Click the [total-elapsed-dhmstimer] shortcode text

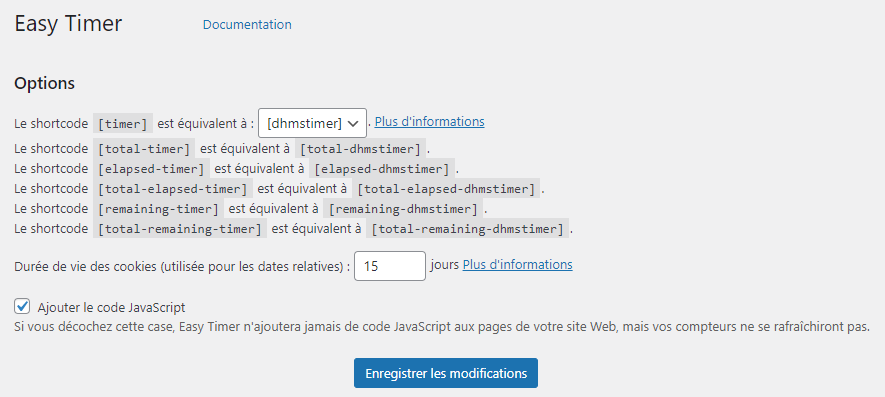446,189
